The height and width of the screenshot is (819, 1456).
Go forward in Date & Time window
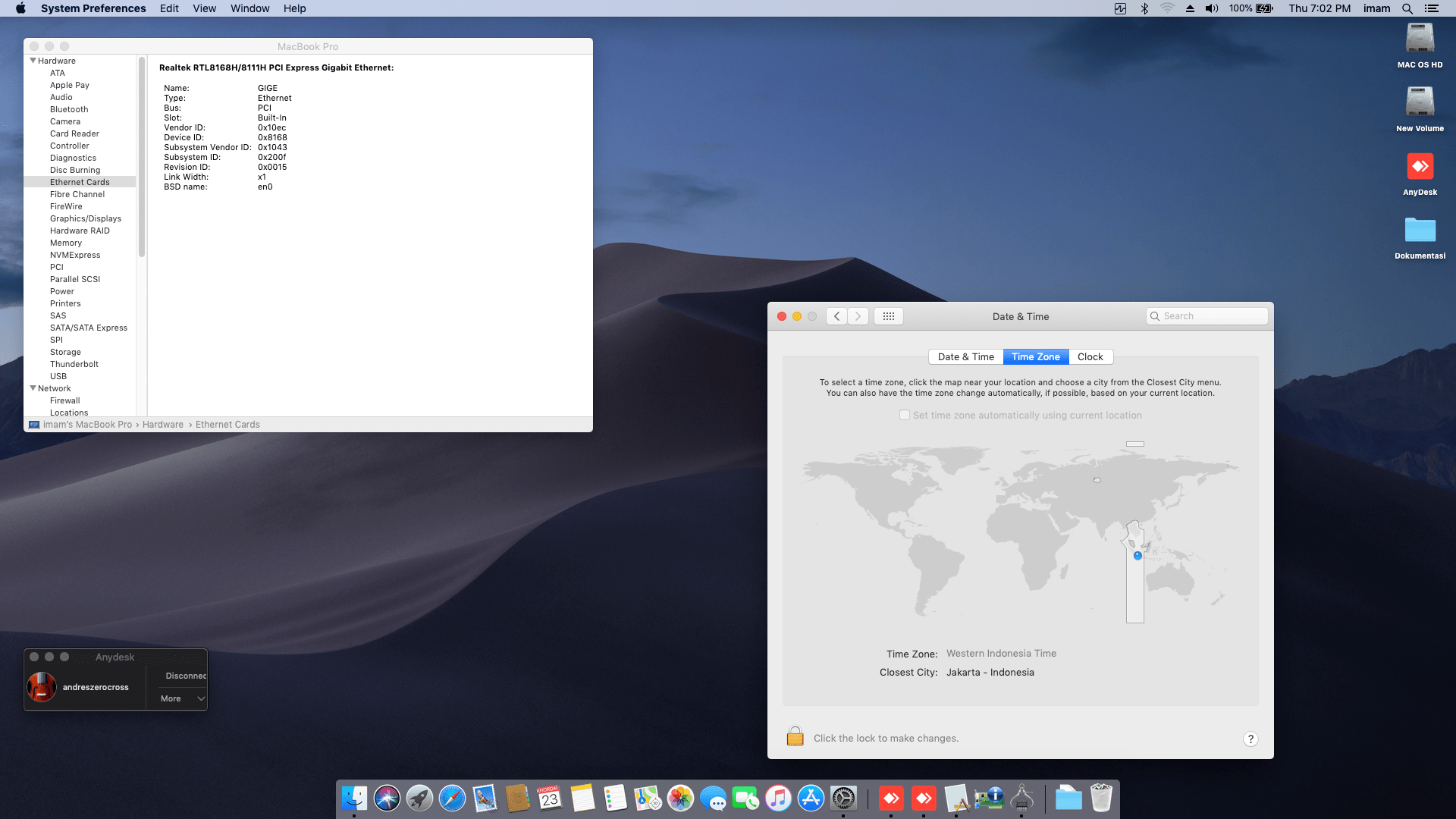(858, 316)
